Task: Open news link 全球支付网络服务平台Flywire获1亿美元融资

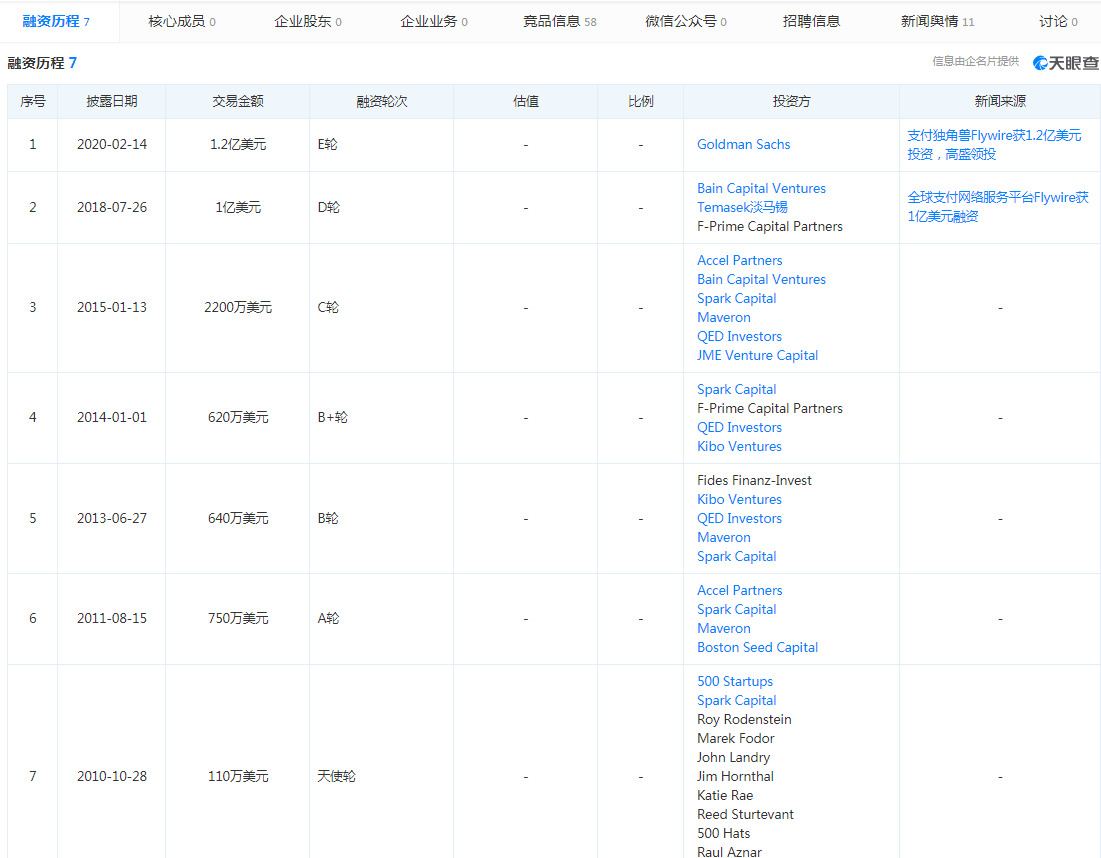Action: tap(998, 207)
